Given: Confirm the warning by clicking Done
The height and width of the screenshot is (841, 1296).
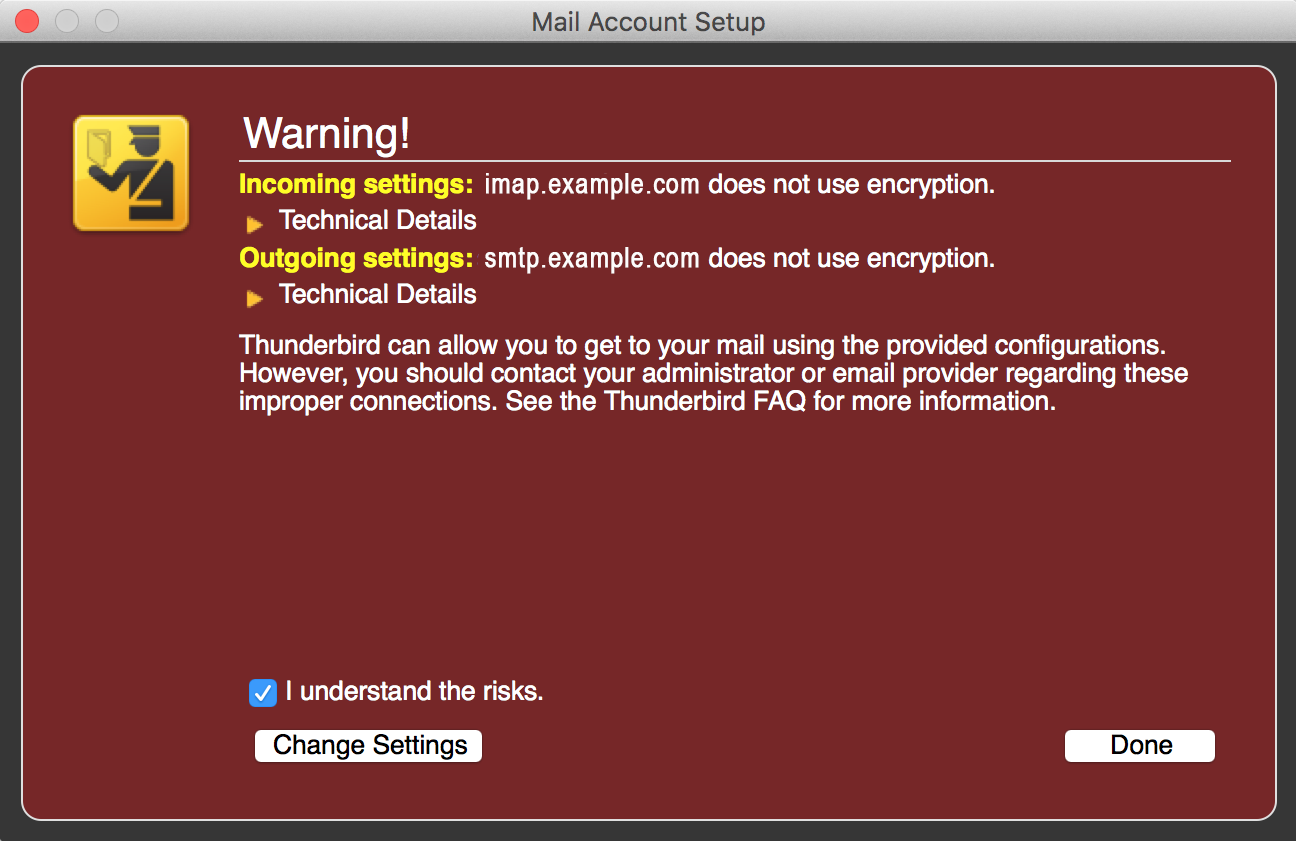Looking at the screenshot, I should (1139, 745).
